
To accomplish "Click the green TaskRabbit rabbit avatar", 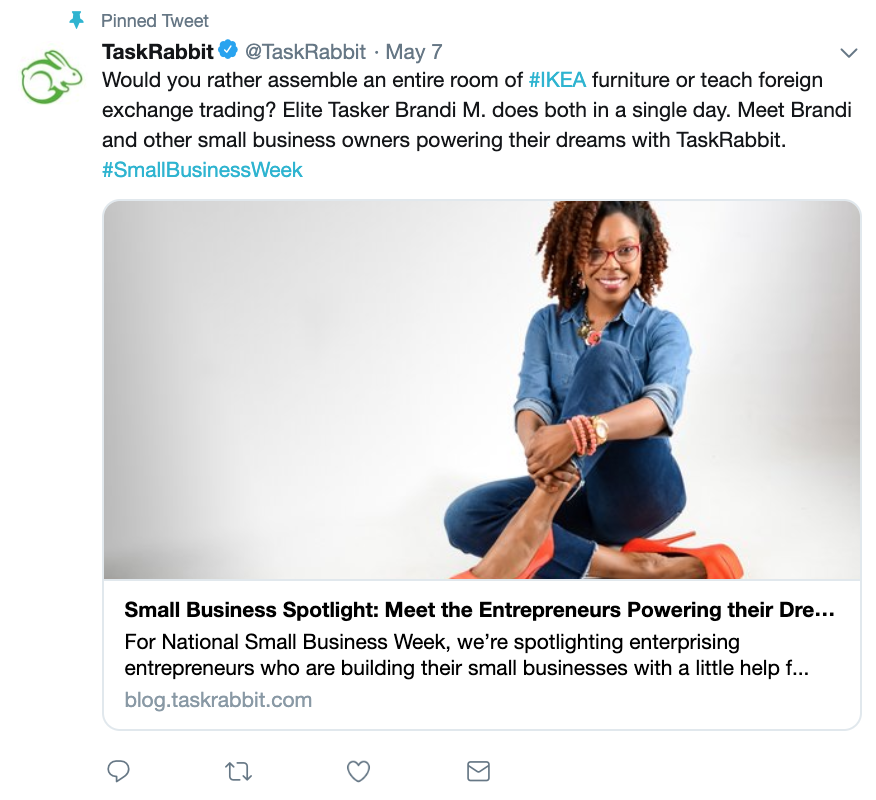I will pyautogui.click(x=51, y=77).
